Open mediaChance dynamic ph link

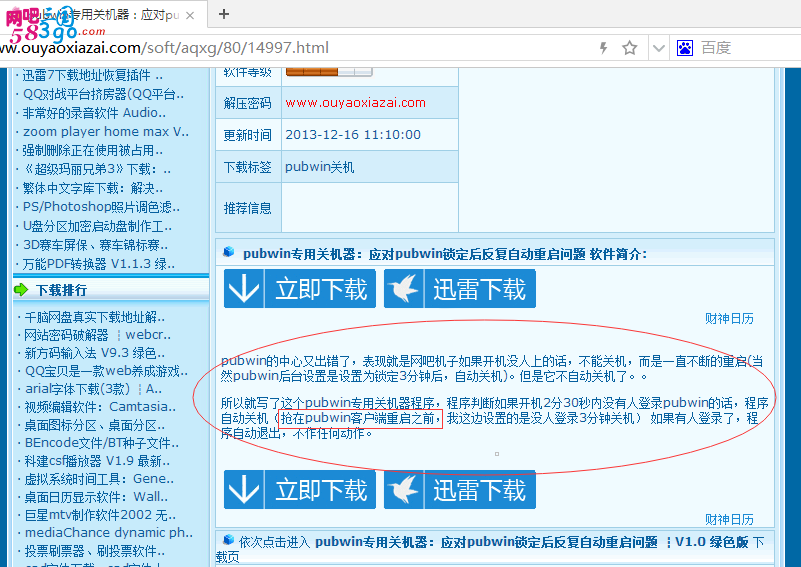(x=109, y=533)
